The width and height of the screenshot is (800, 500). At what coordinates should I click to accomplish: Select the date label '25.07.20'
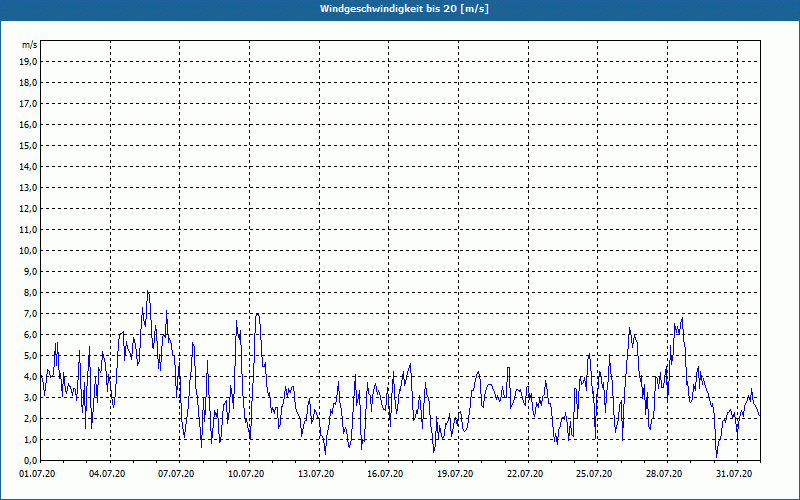[x=594, y=474]
